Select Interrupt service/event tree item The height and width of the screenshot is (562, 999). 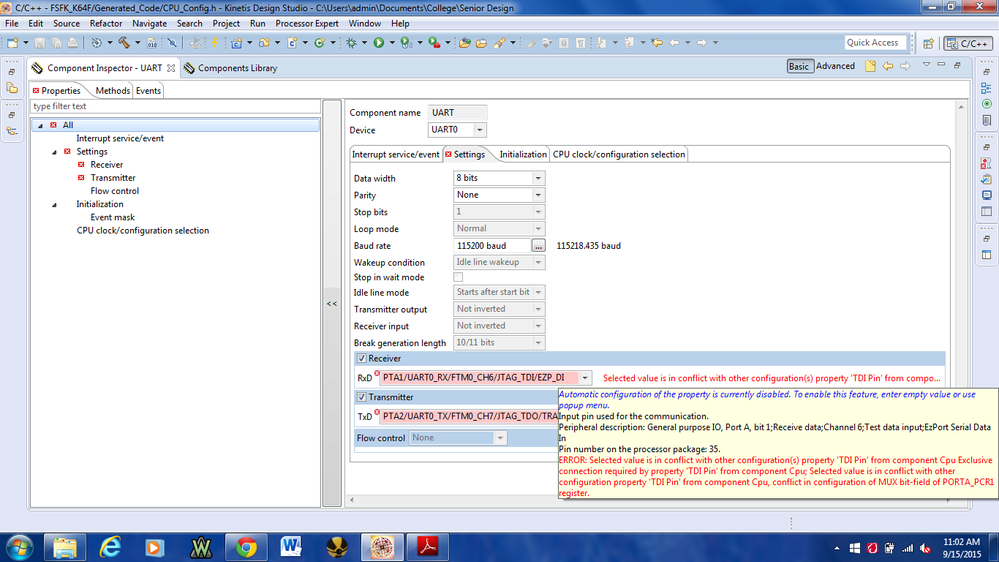point(120,138)
